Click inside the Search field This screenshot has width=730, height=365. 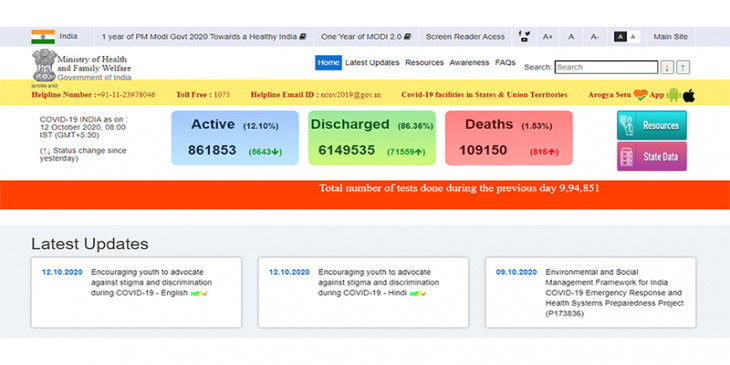coord(606,67)
